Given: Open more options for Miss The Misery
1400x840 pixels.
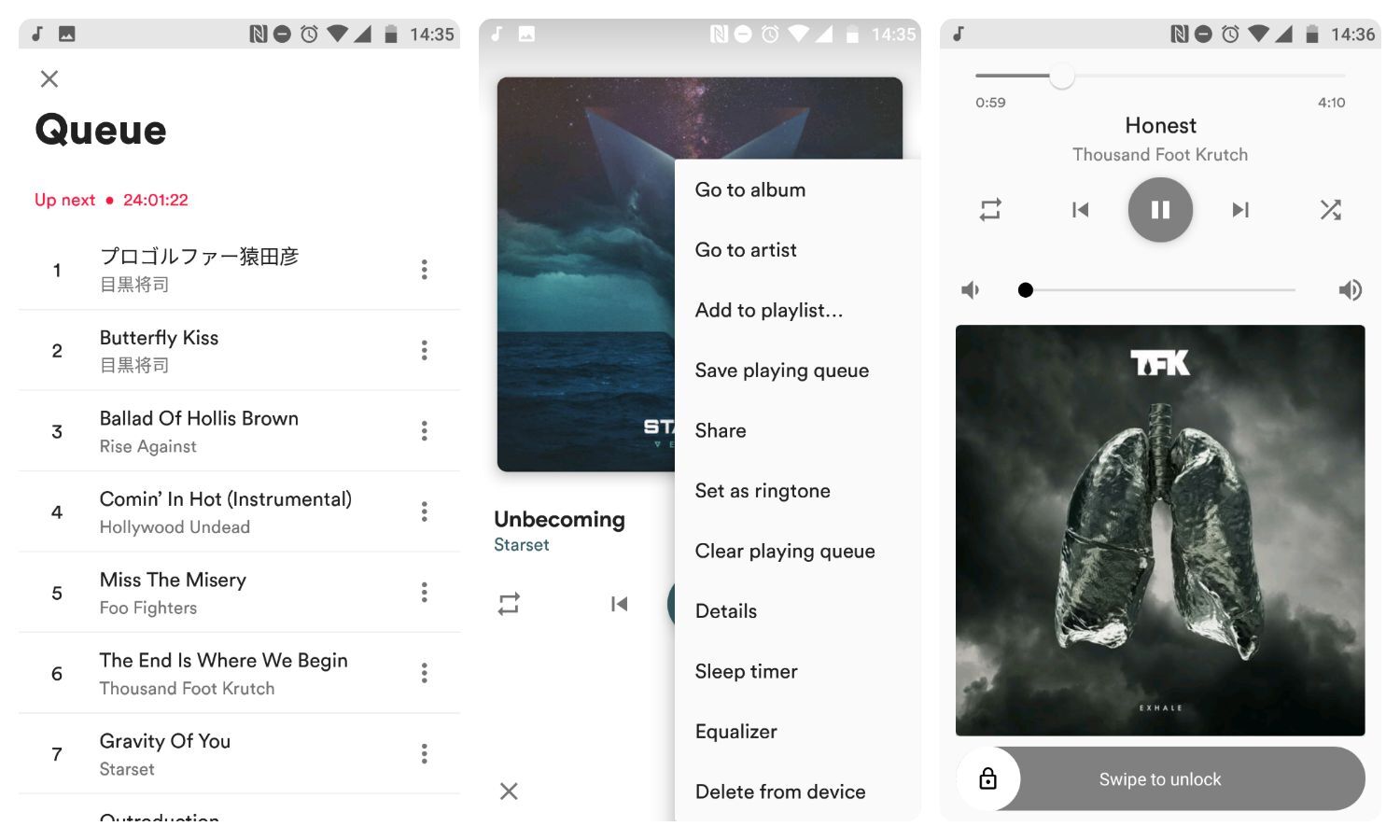Looking at the screenshot, I should (424, 593).
